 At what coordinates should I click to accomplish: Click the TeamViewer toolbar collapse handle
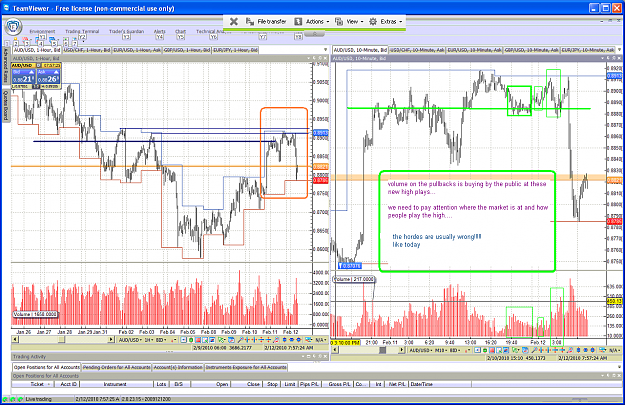click(315, 34)
